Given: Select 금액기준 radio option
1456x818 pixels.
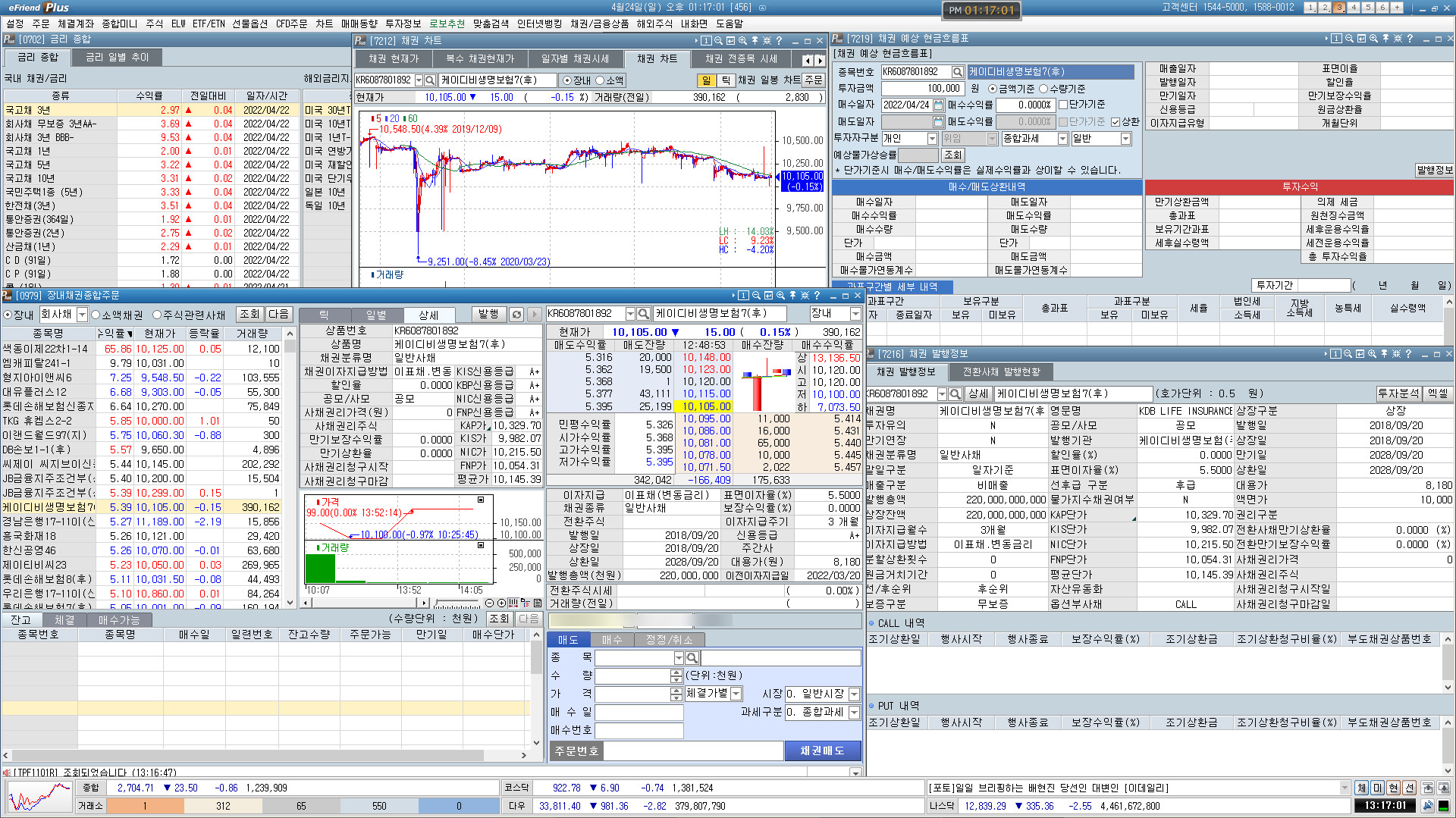Looking at the screenshot, I should click(992, 89).
